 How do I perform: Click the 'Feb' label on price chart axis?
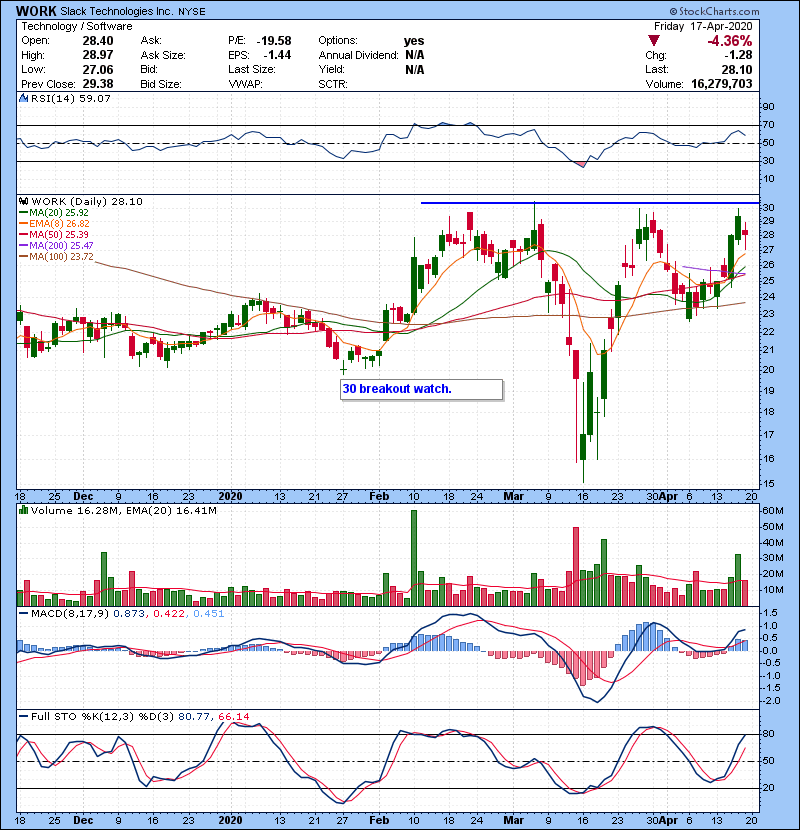tap(379, 497)
